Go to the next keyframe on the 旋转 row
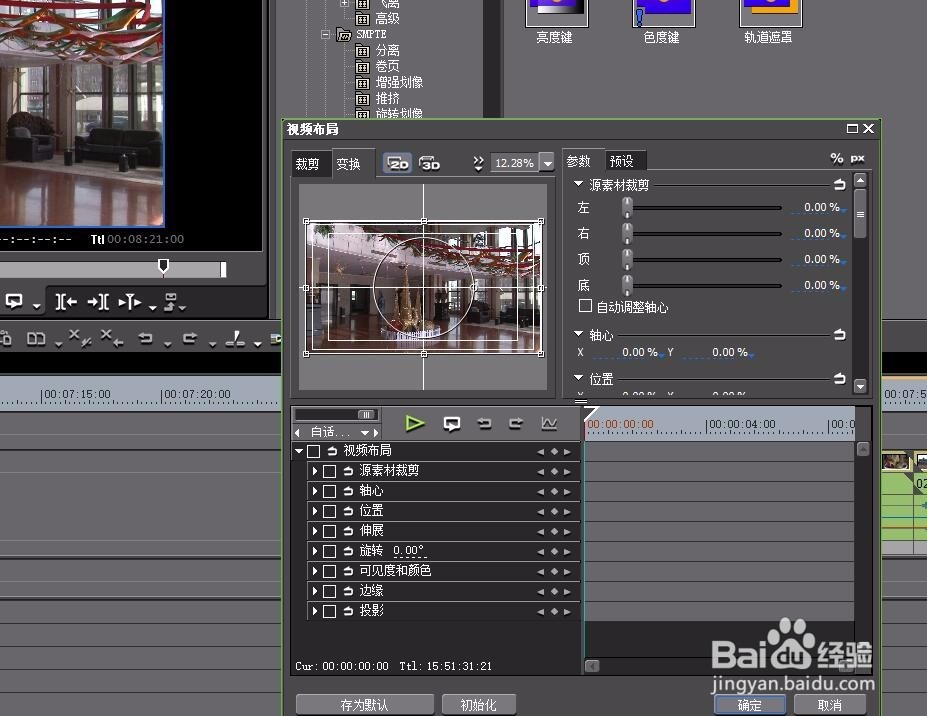 [x=567, y=551]
